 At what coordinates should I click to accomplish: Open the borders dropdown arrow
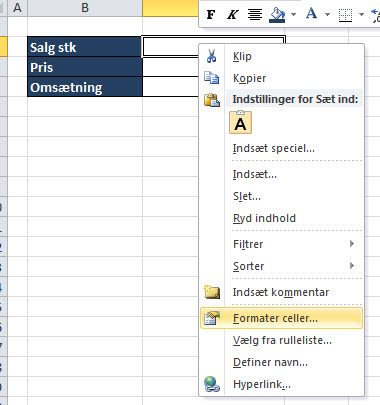click(x=361, y=14)
